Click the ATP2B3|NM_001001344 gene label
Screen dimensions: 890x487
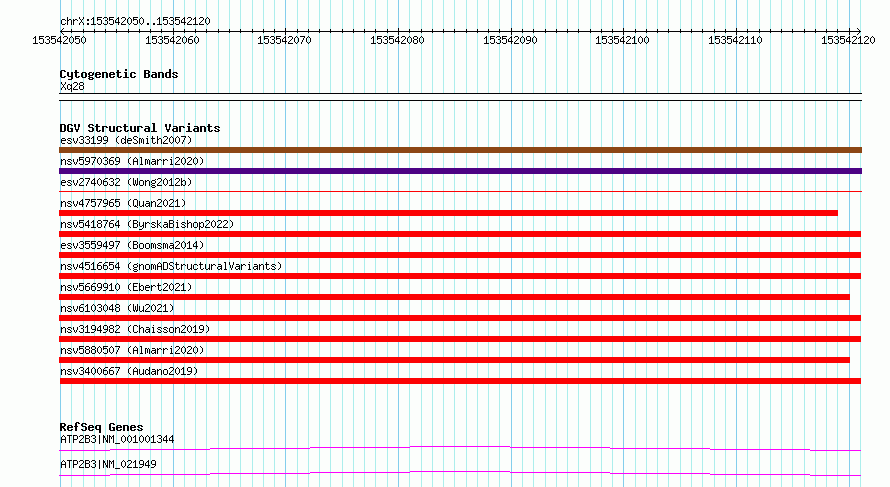click(x=117, y=439)
